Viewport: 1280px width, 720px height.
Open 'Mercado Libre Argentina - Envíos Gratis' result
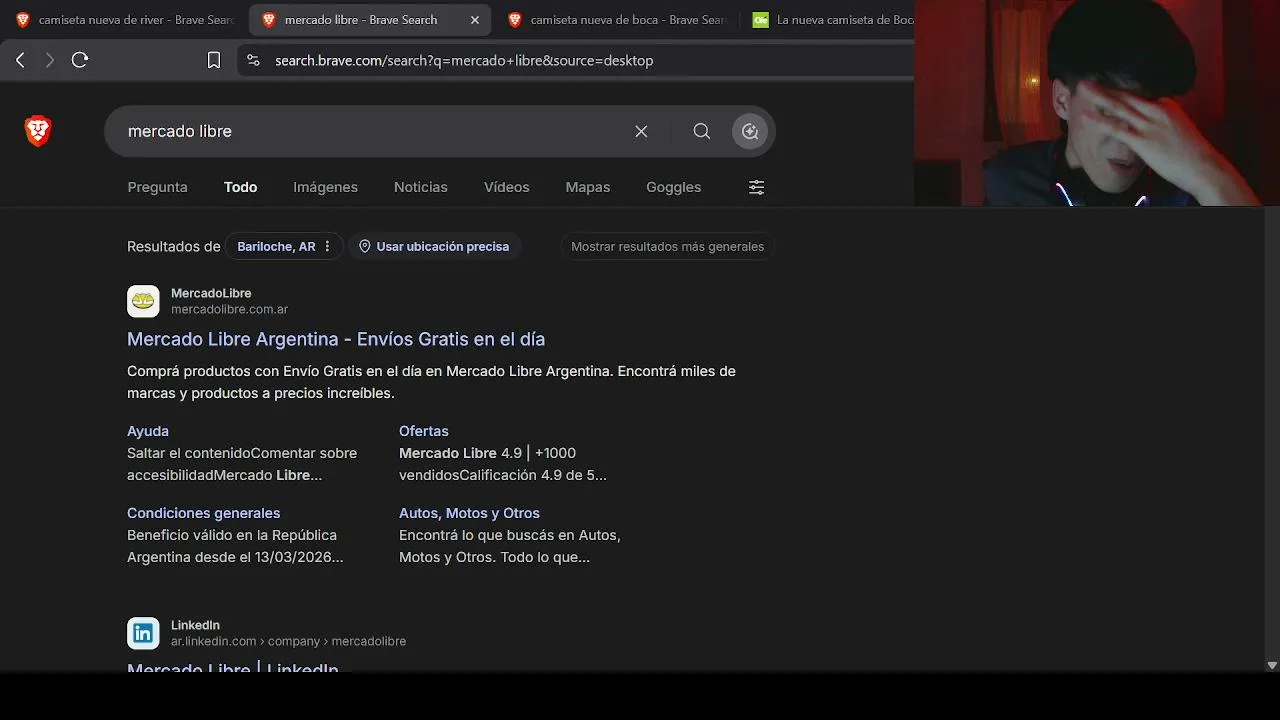pos(336,339)
